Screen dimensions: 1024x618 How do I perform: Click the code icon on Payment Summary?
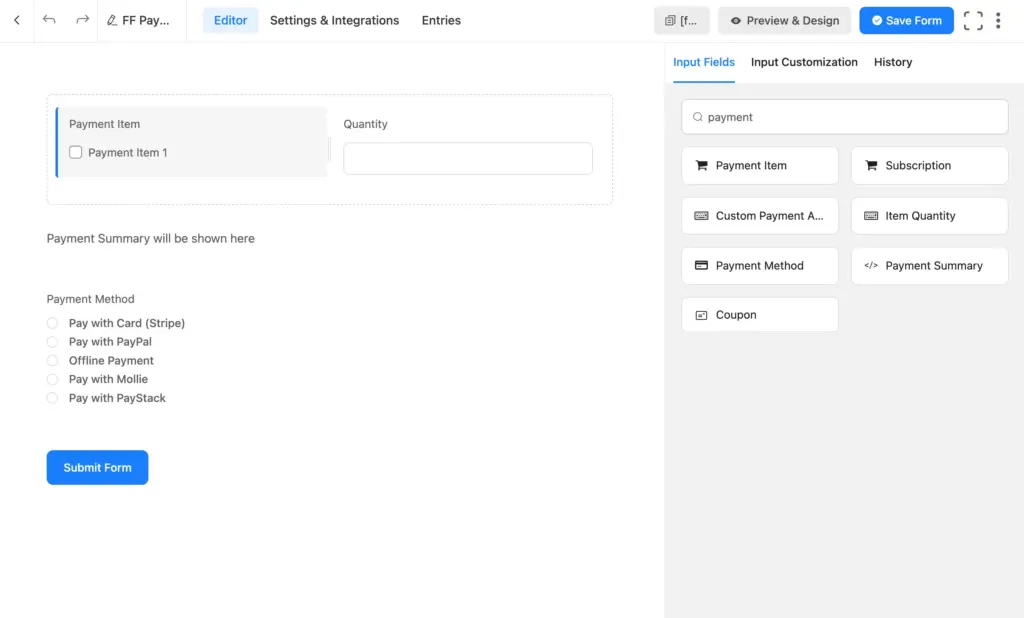click(x=871, y=265)
